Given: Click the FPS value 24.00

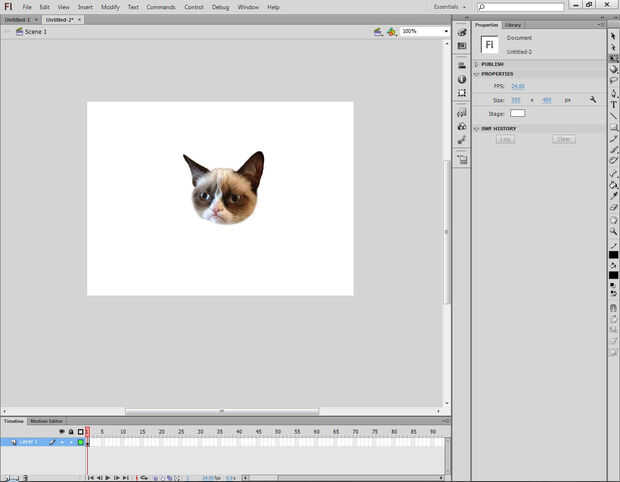Looking at the screenshot, I should pos(517,86).
